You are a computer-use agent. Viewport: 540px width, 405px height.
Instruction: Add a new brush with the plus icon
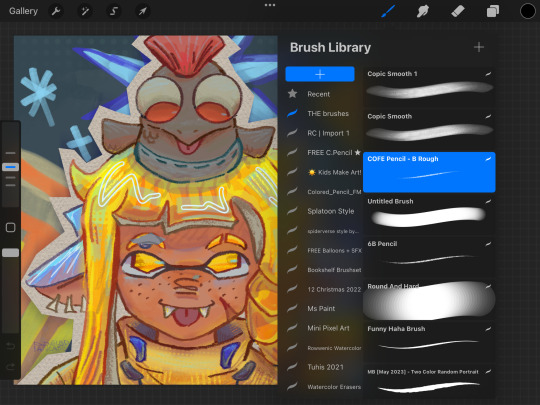tap(479, 47)
